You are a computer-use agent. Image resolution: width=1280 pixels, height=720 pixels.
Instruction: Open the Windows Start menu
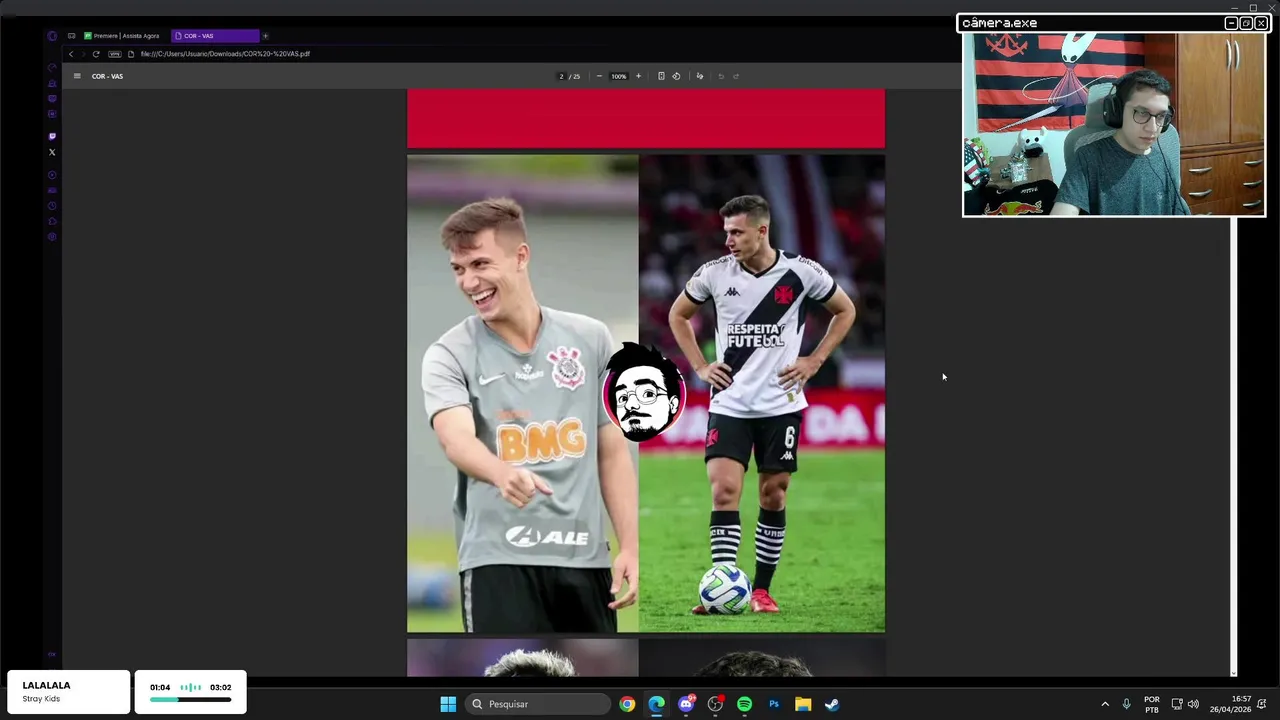tap(448, 704)
